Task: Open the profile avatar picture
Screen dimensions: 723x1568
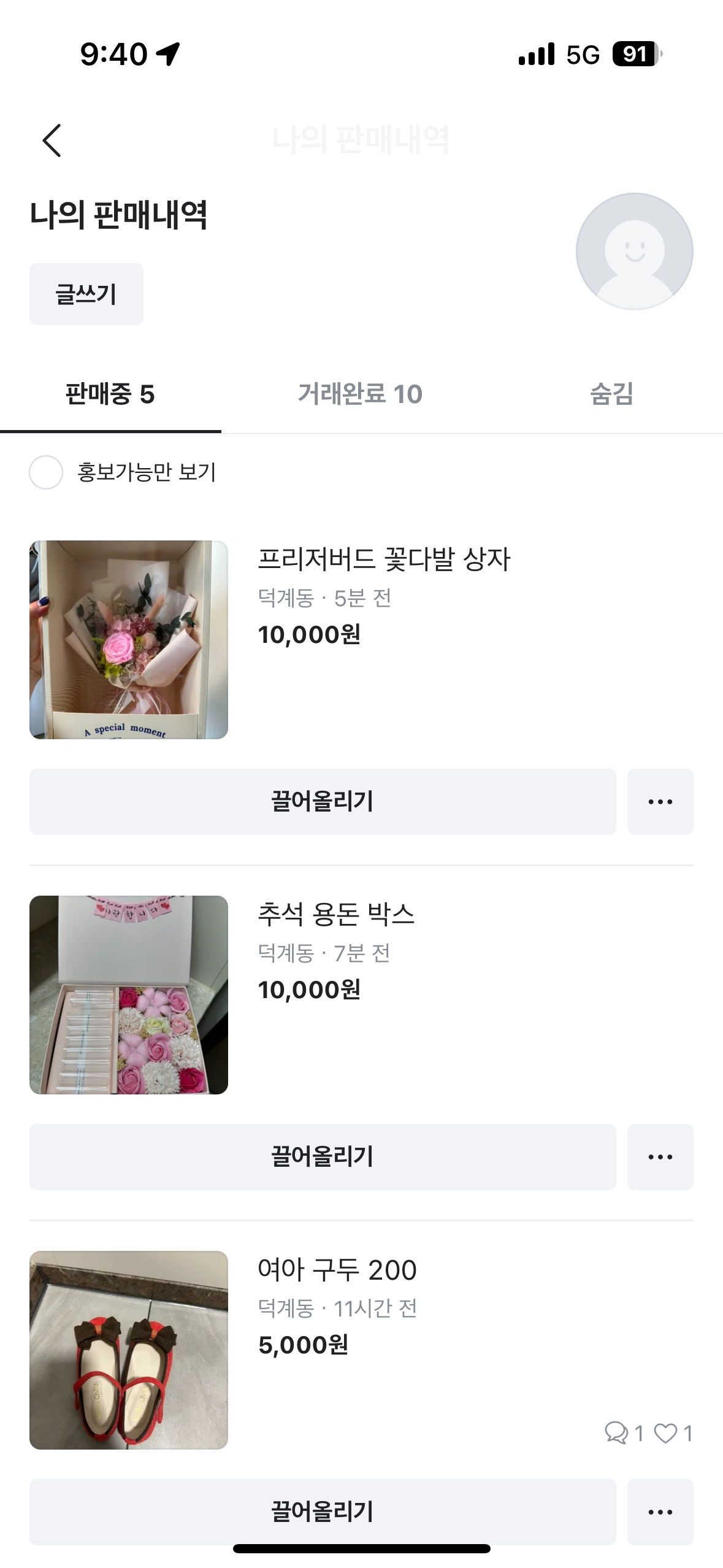Action: 634,252
